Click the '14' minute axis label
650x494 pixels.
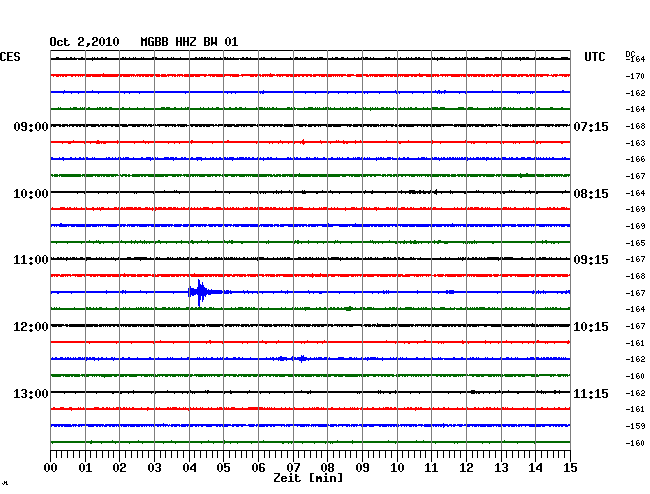[x=535, y=467]
